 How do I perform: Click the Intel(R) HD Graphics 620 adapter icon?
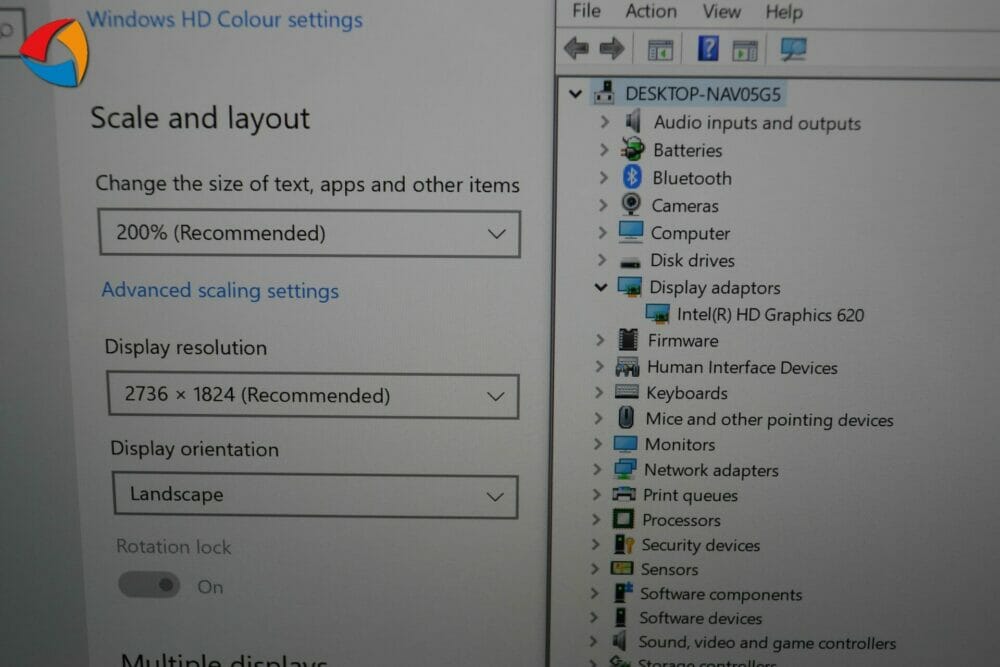(x=658, y=313)
